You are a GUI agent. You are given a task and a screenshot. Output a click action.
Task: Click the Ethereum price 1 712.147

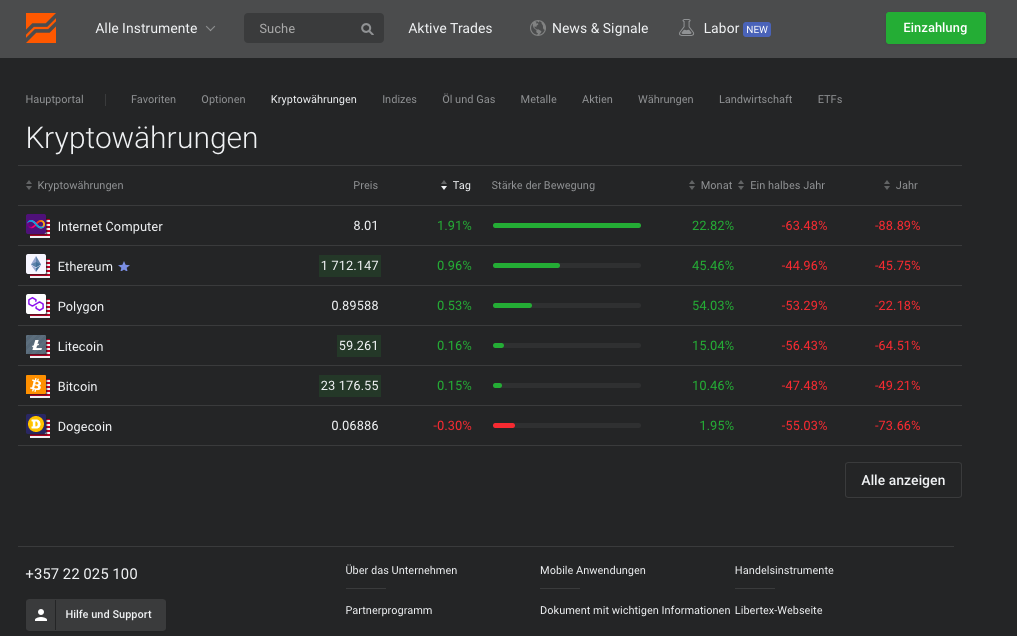tap(350, 266)
